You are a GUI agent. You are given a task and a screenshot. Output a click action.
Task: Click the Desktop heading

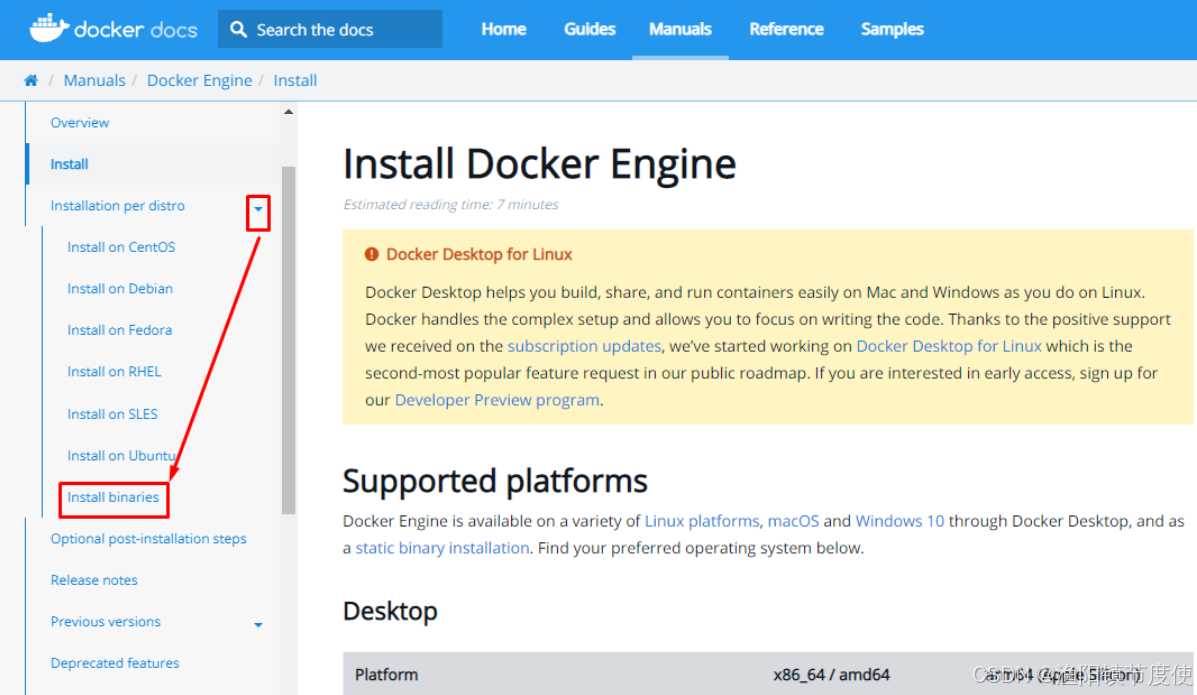tap(390, 611)
